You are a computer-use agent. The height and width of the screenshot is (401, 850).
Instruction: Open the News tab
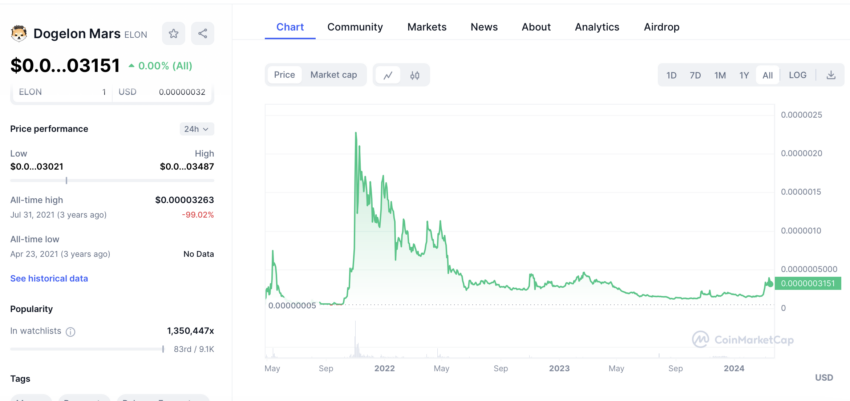(x=484, y=27)
